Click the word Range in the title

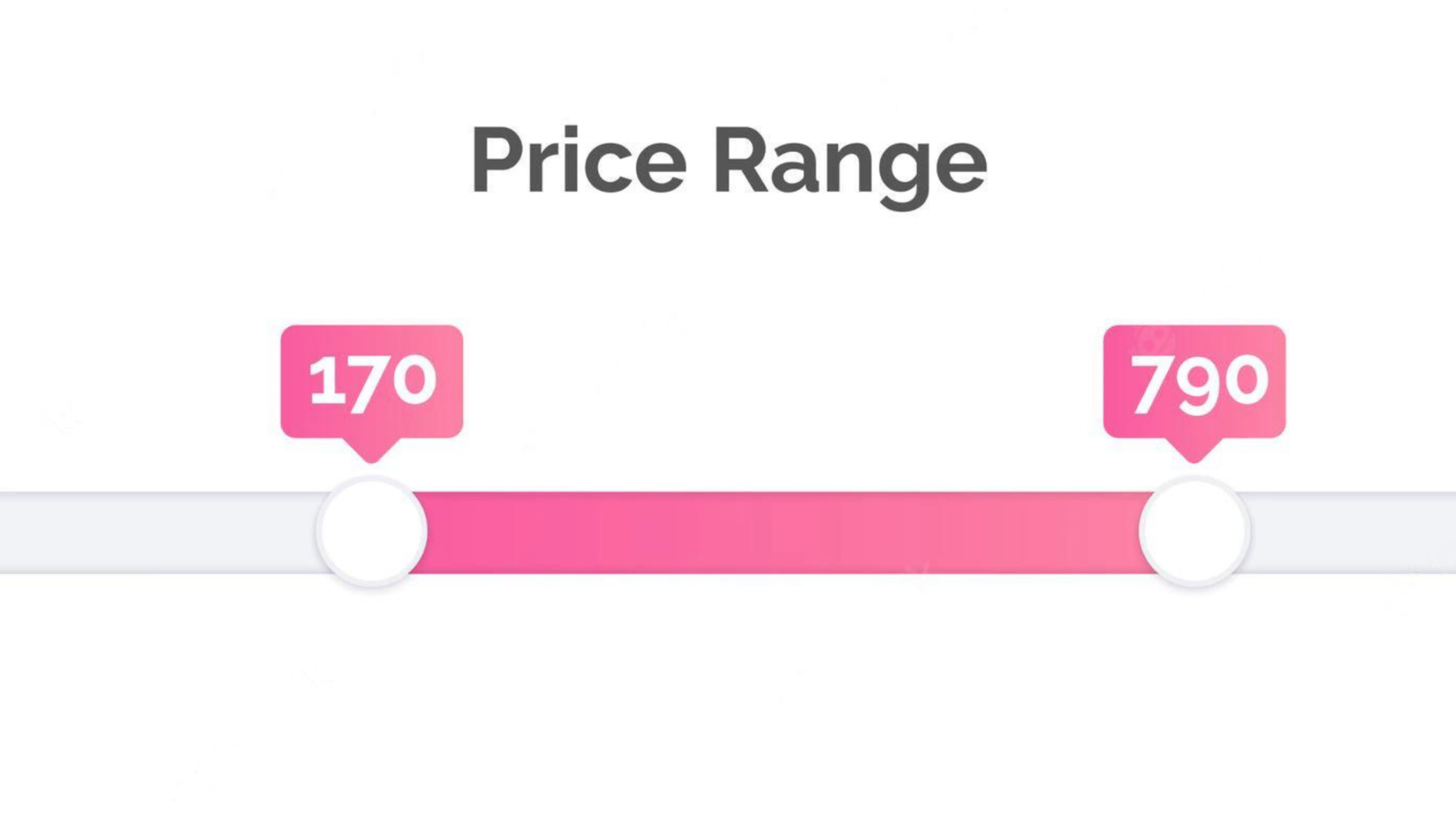tap(851, 168)
